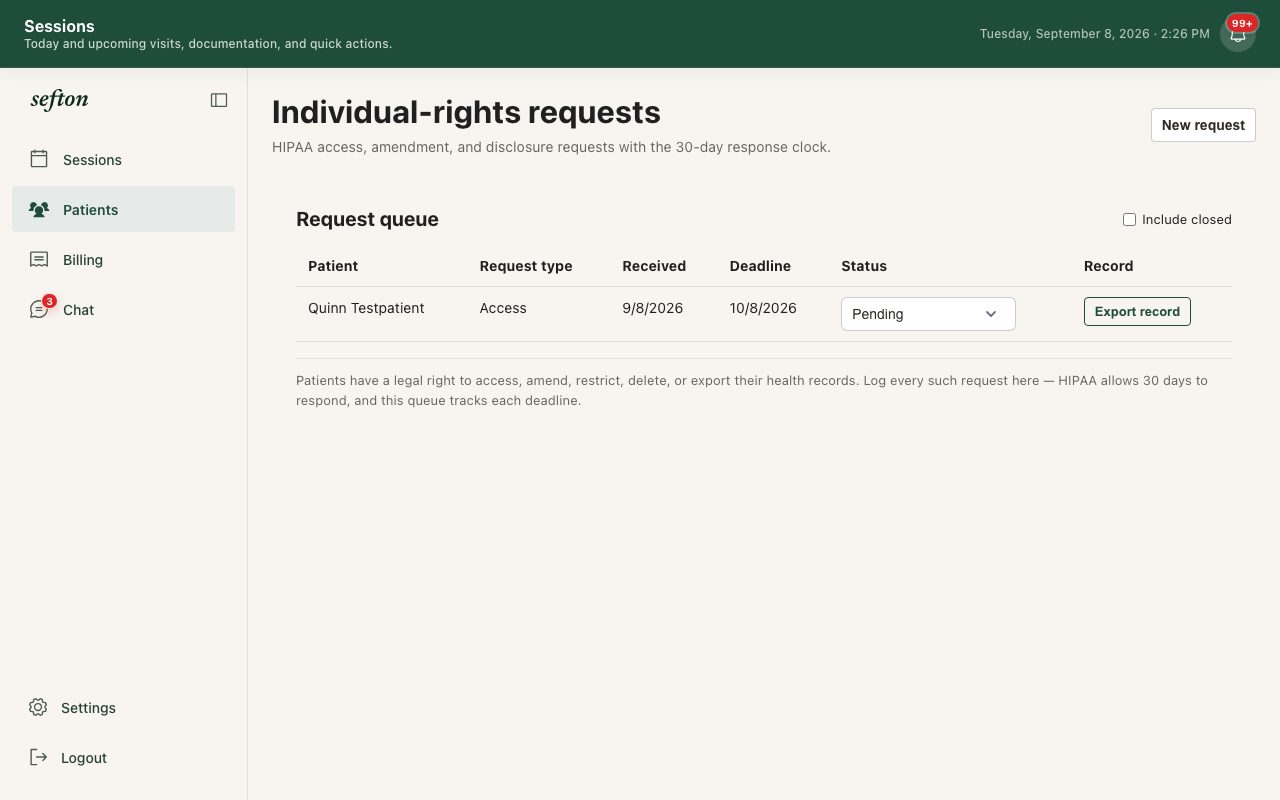The height and width of the screenshot is (800, 1280).
Task: Open Chat in the sidebar
Action: [x=124, y=309]
